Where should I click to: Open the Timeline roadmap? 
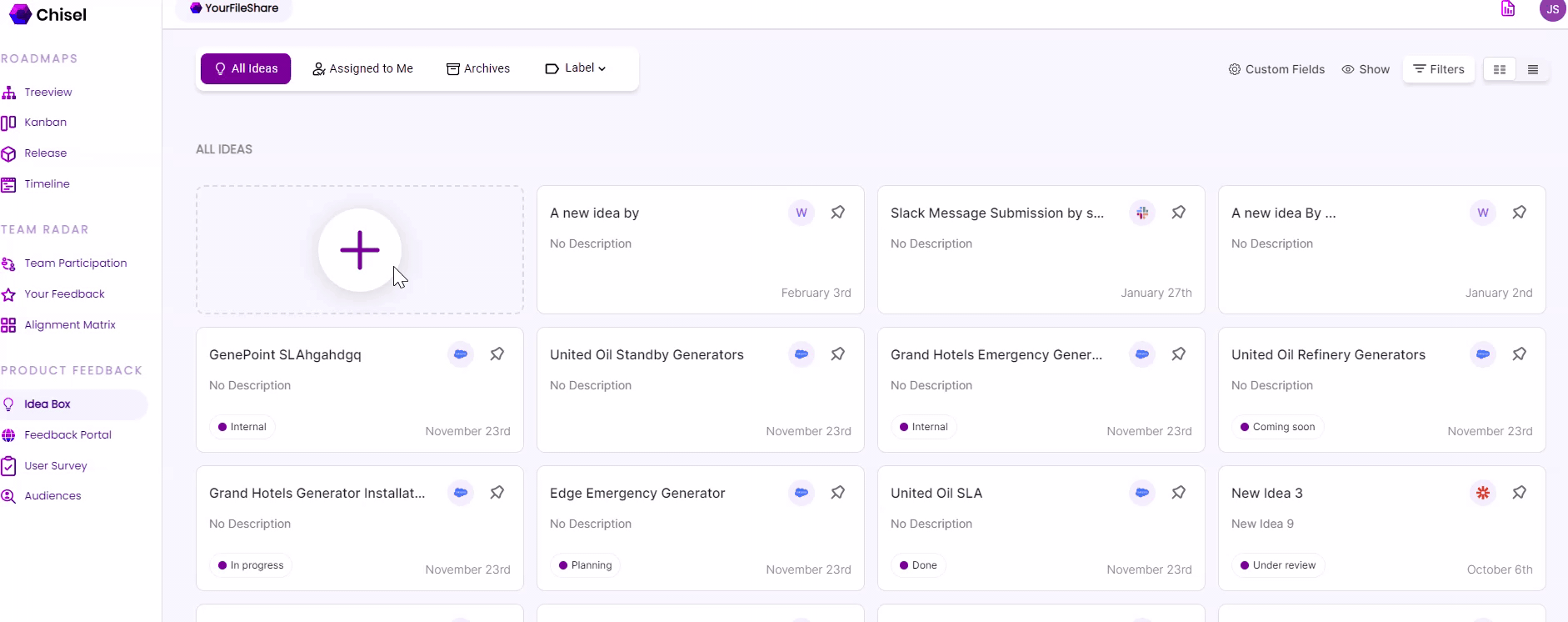36,184
